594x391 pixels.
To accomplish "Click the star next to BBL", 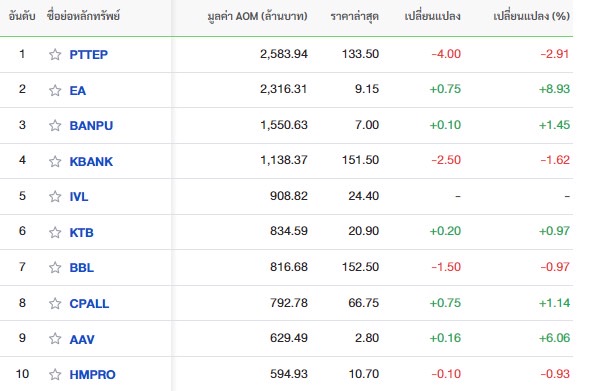I will tap(55, 267).
